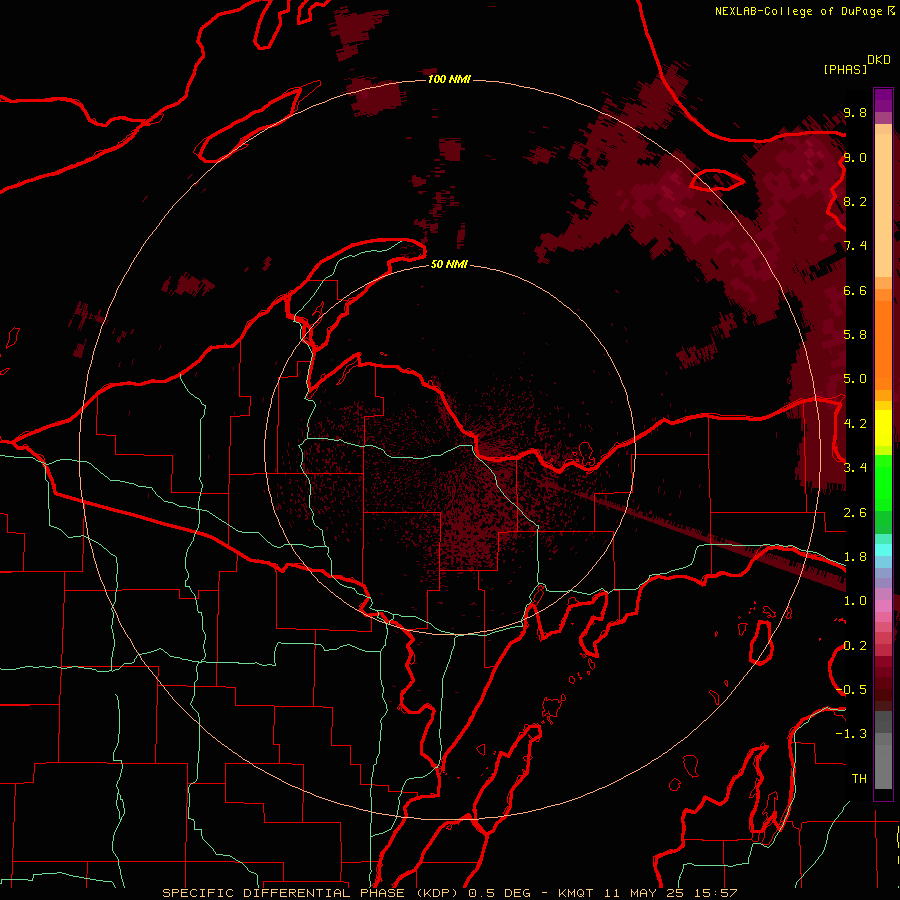Click the NEXLAB-College of DuPage label

(x=799, y=11)
